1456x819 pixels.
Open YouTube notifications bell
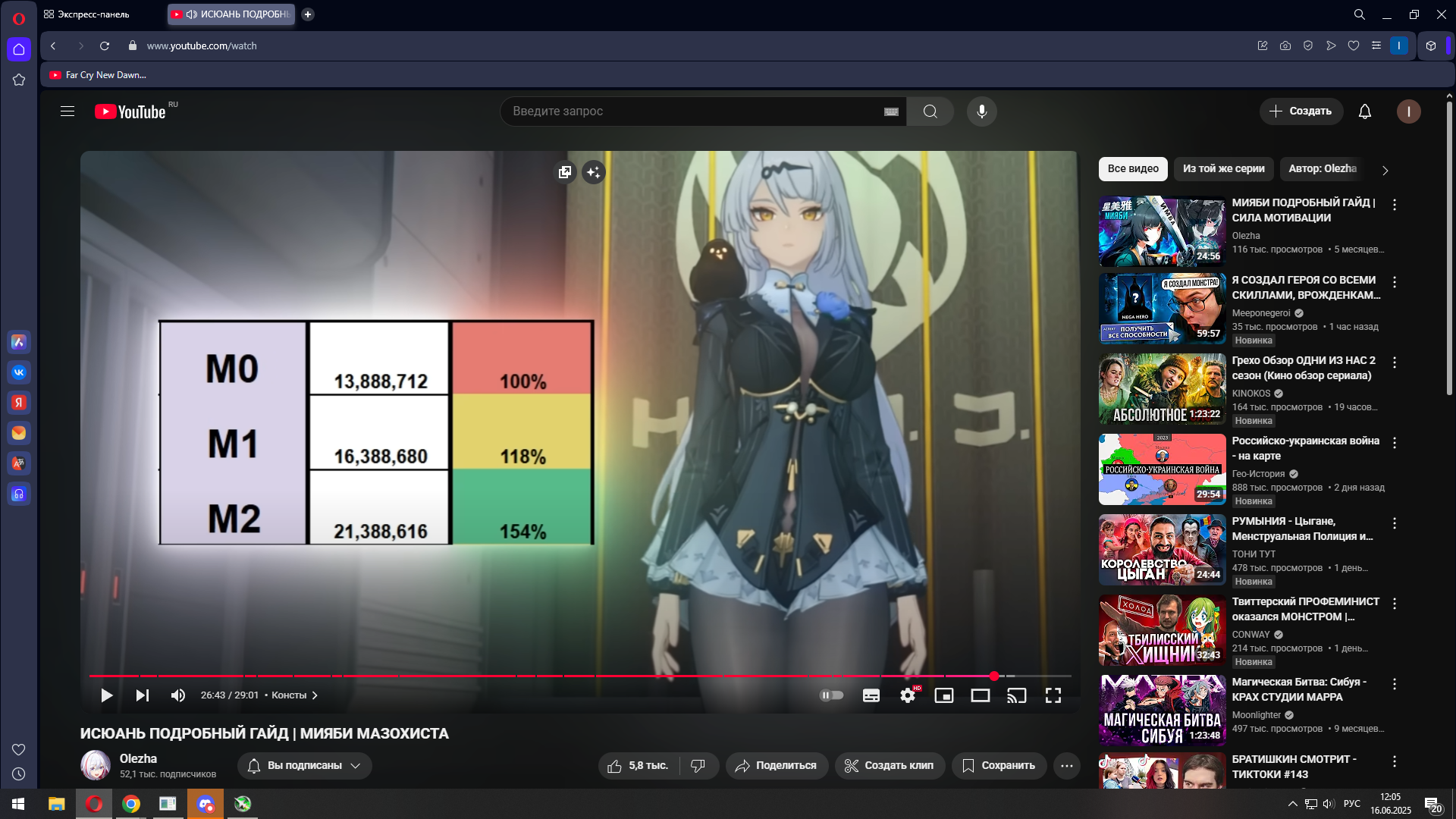pos(1365,111)
